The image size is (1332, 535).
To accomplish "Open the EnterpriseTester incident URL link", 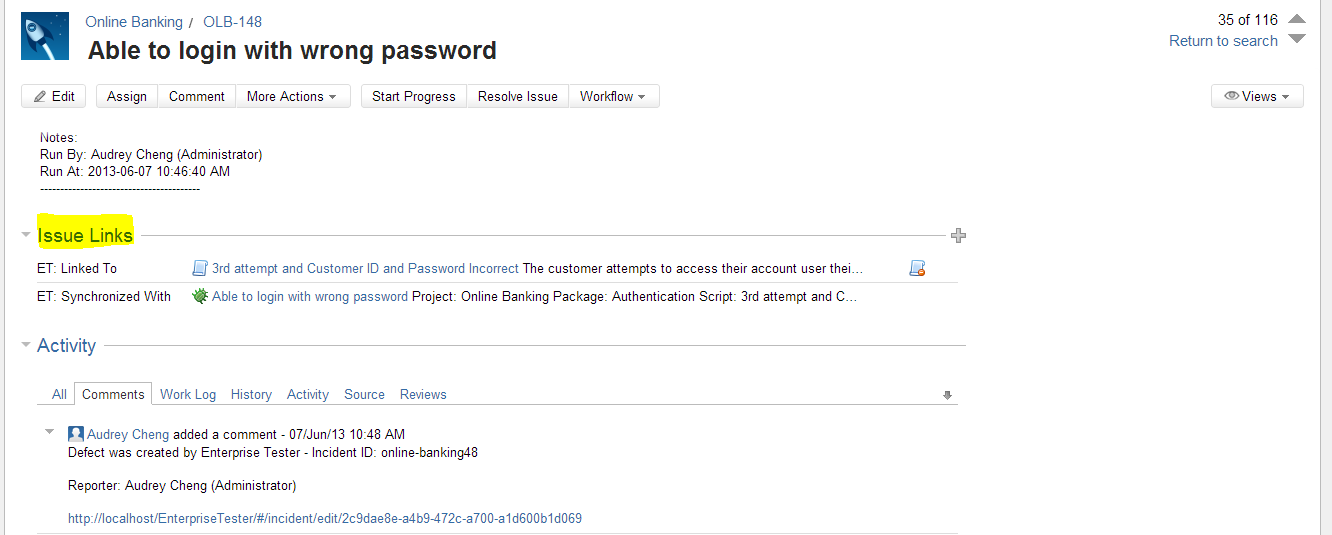I will (x=325, y=518).
